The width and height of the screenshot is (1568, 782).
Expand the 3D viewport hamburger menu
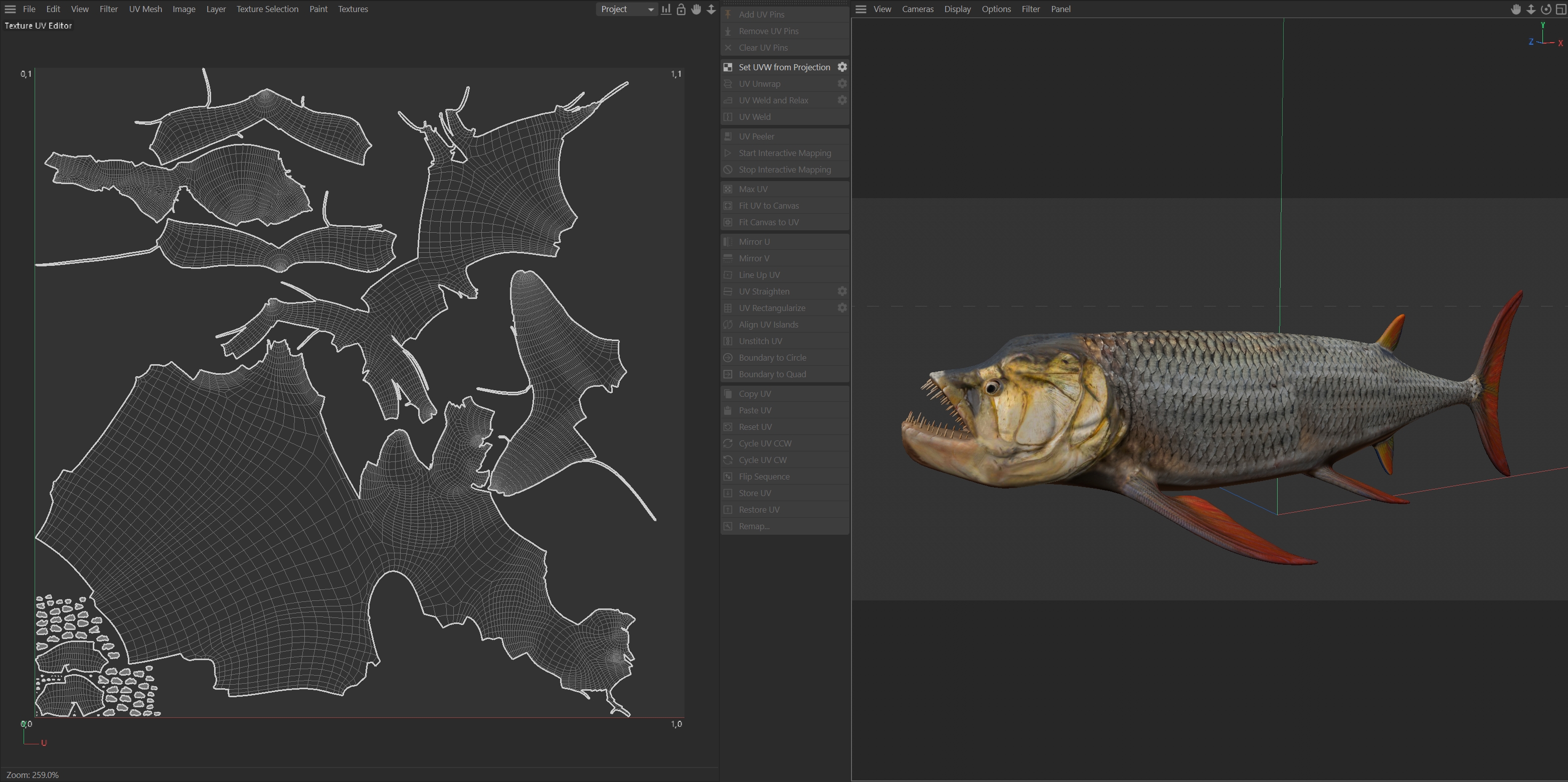pyautogui.click(x=860, y=9)
